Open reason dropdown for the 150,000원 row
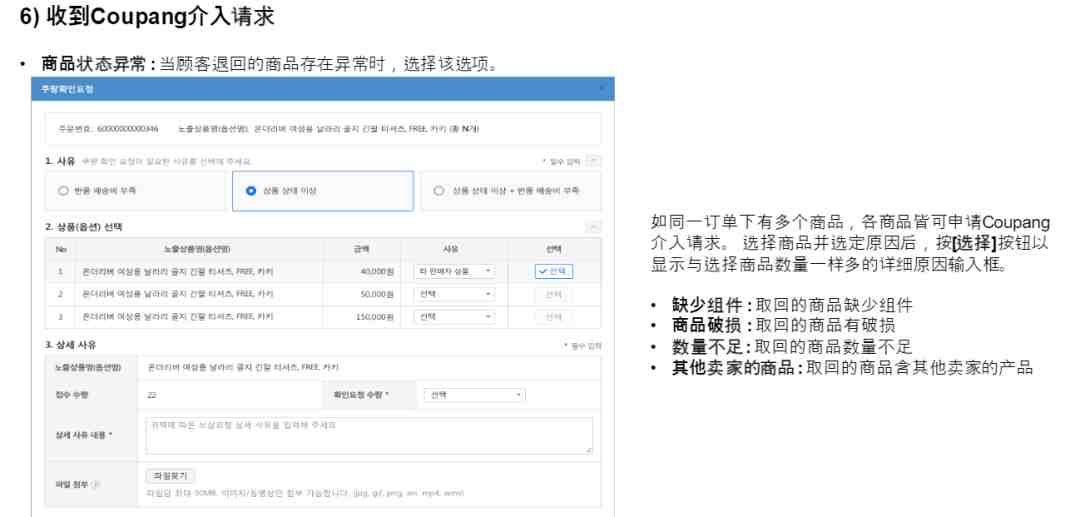1080x517 pixels. point(454,317)
